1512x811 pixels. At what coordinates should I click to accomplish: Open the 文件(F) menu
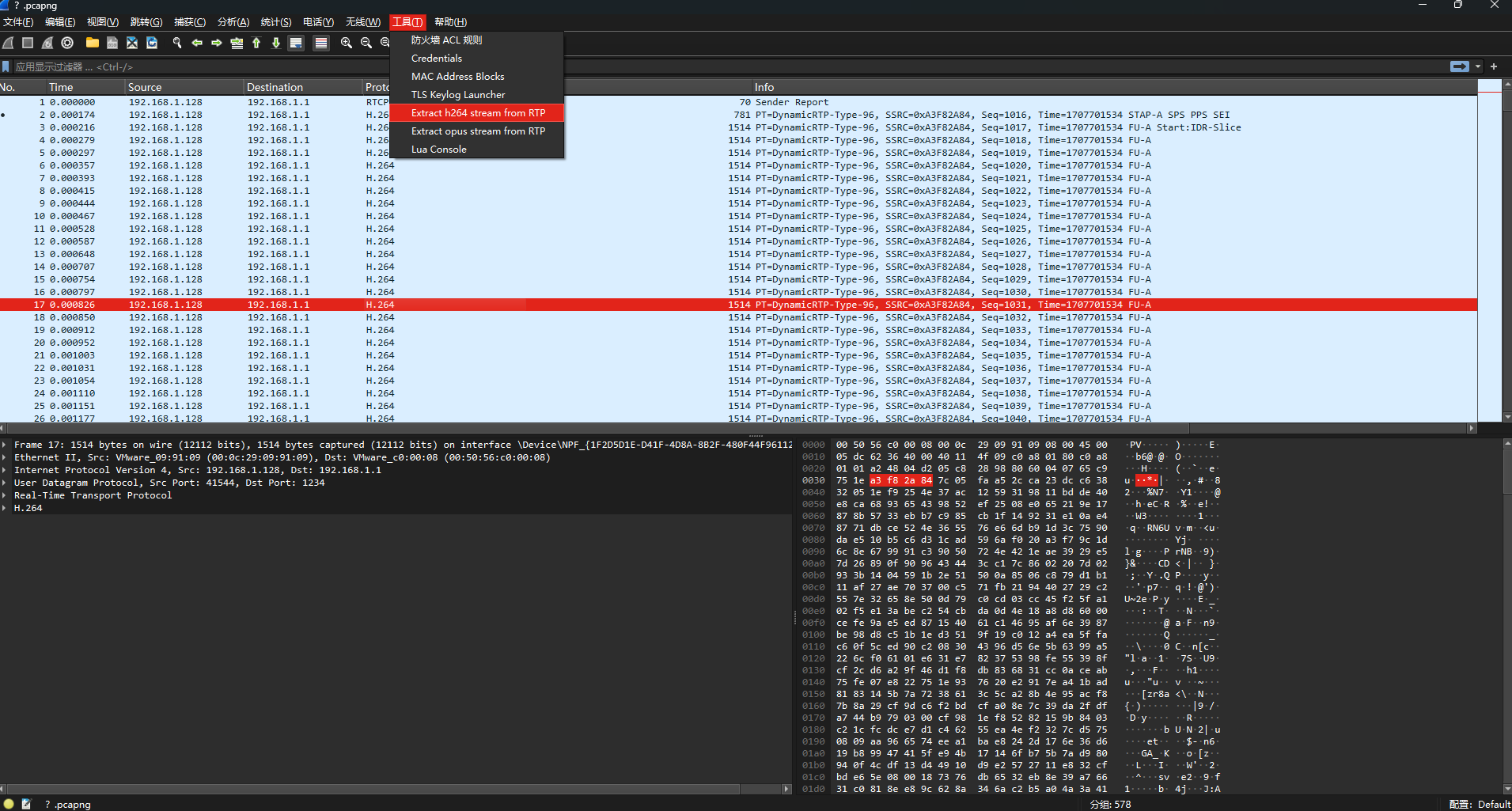pos(18,22)
